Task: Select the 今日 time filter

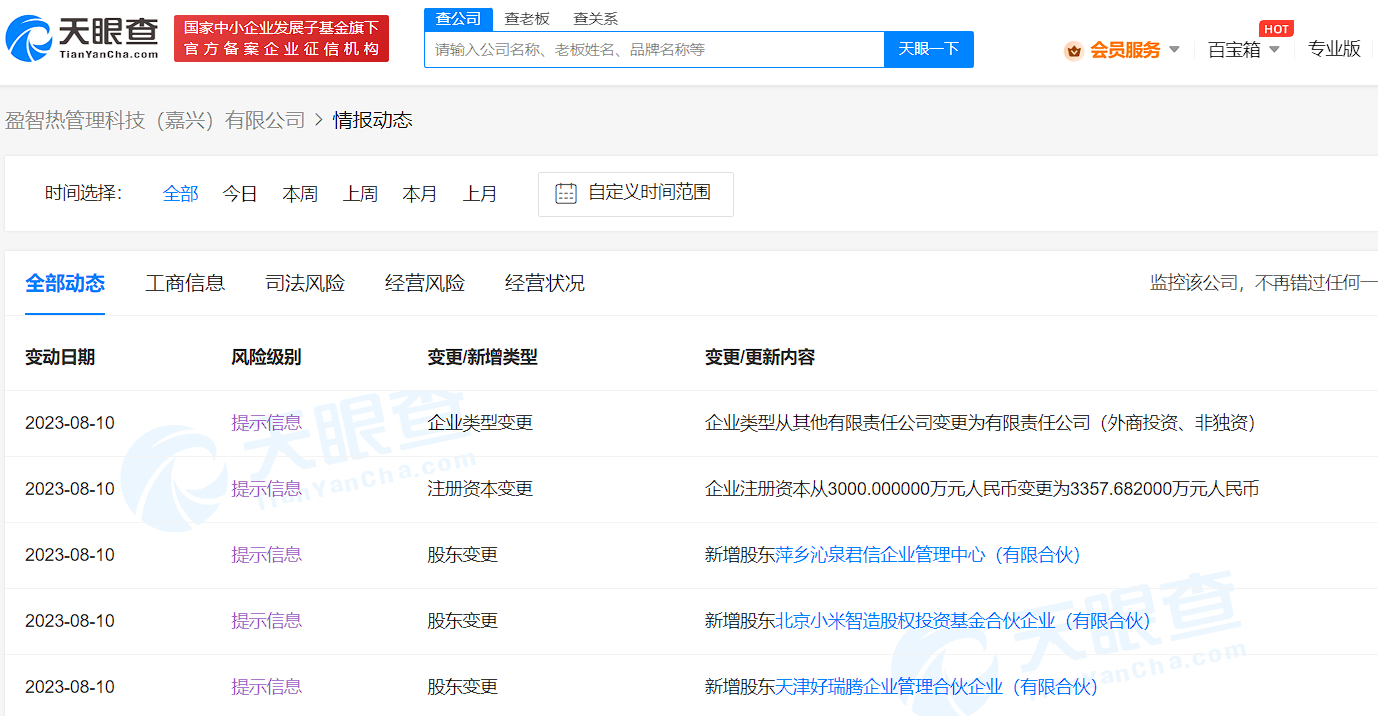Action: click(240, 194)
